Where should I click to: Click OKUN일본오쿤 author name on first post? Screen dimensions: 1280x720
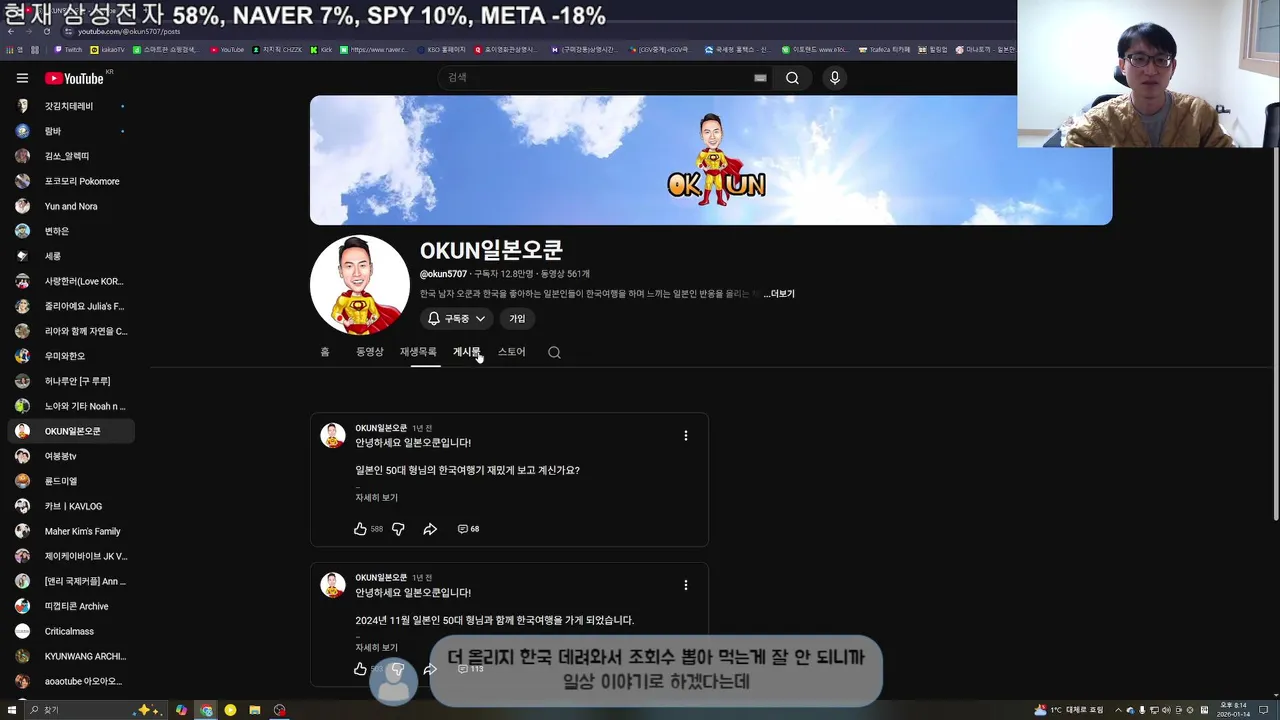381,428
